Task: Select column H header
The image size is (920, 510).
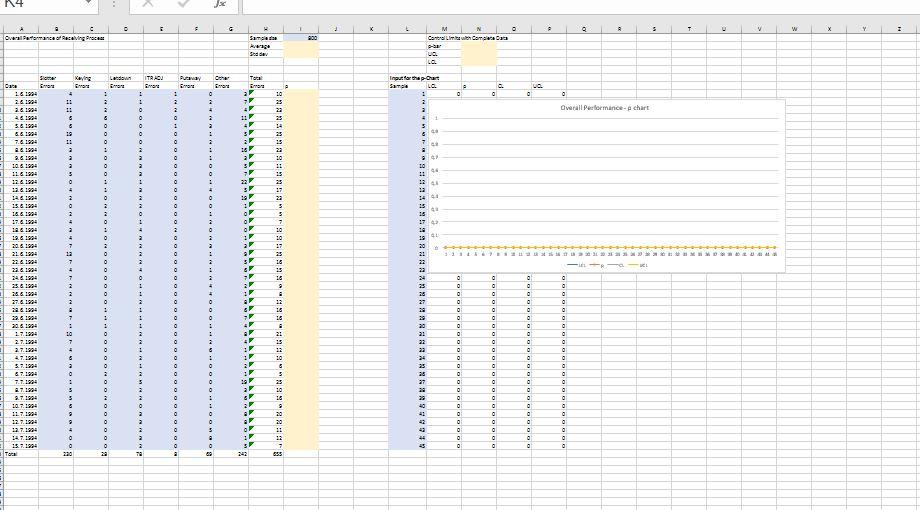Action: coord(266,29)
